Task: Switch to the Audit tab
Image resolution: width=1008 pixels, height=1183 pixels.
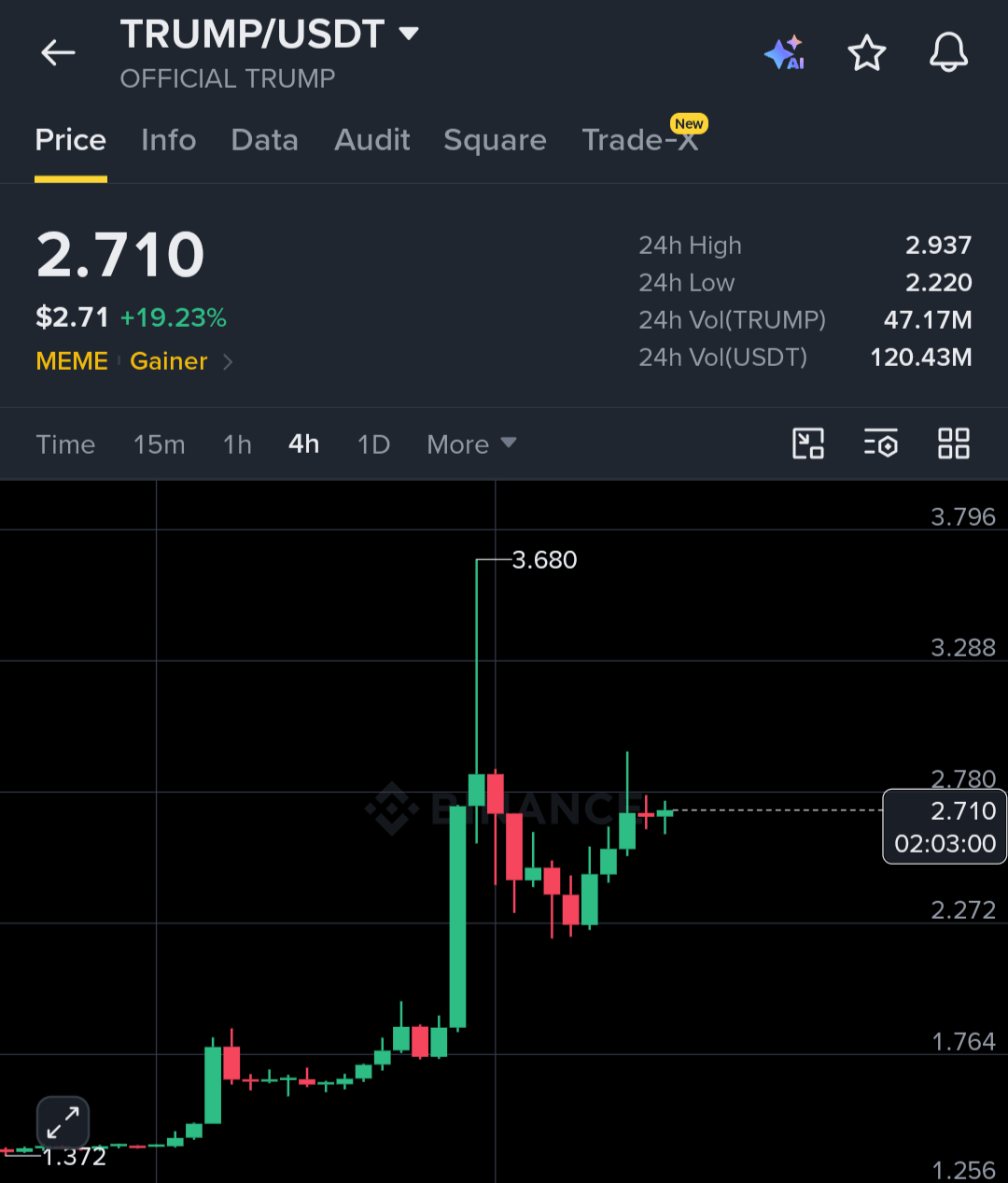Action: pos(372,140)
